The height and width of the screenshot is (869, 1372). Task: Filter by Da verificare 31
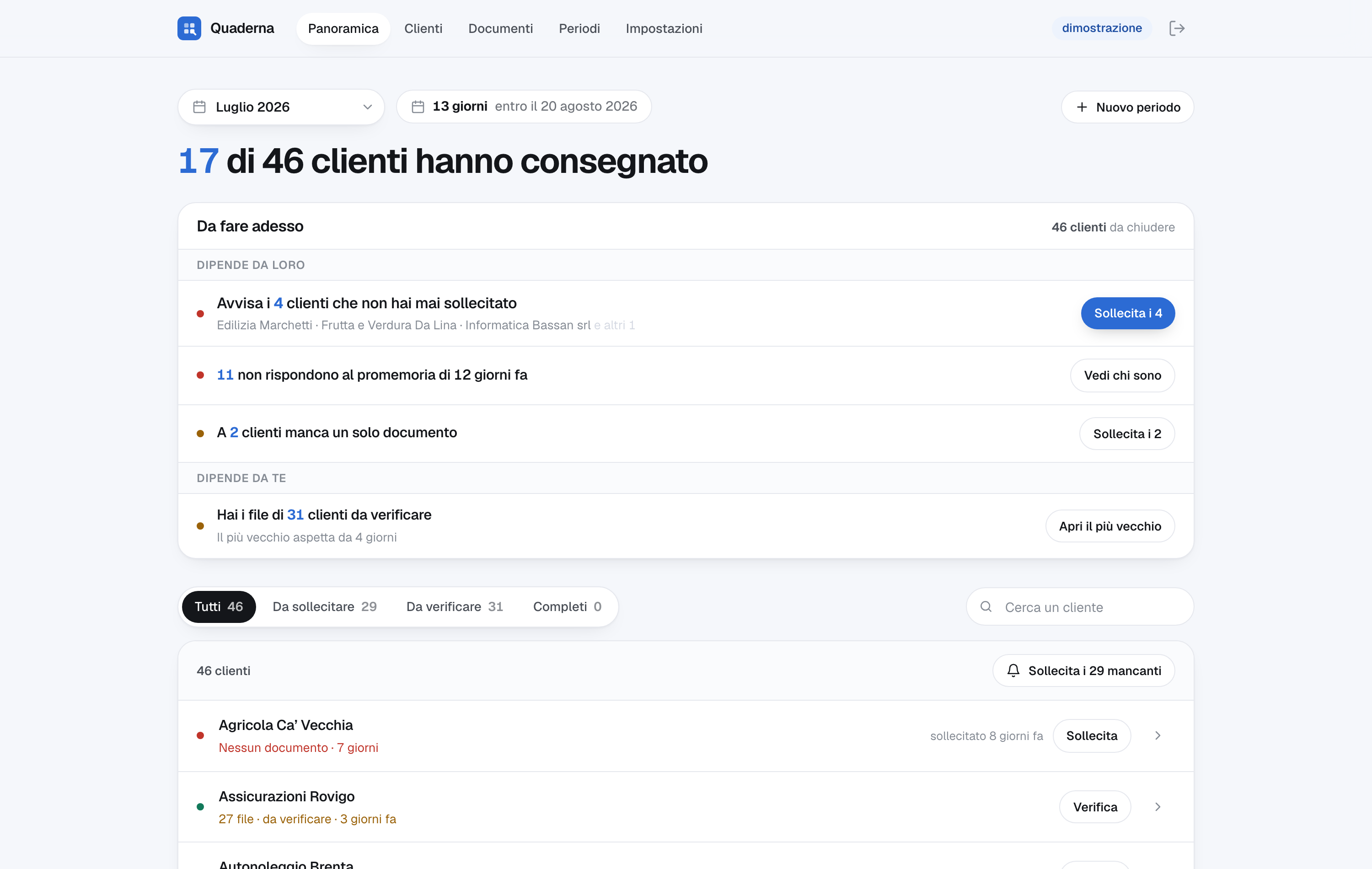click(455, 606)
